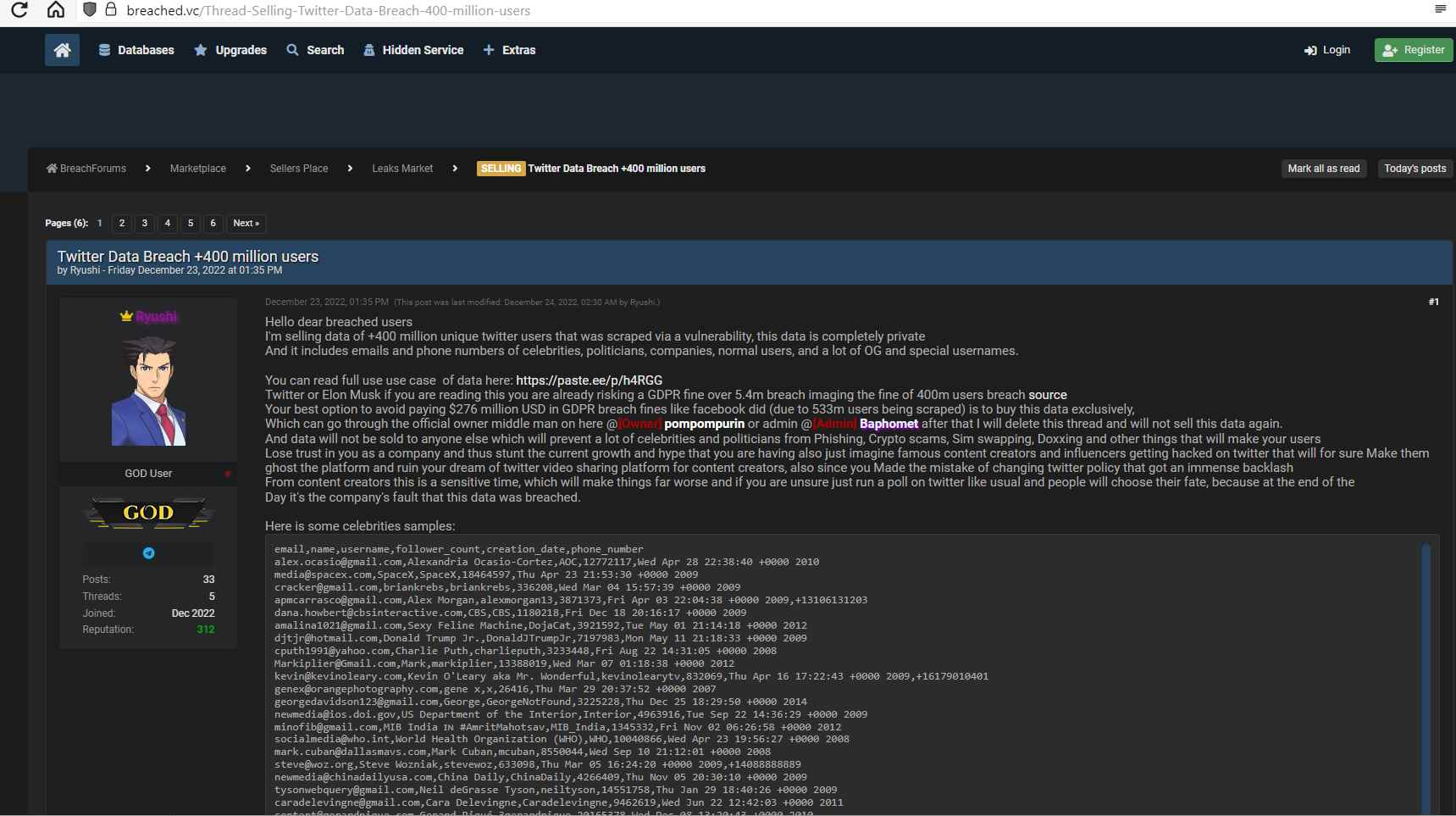The height and width of the screenshot is (816, 1456).
Task: Go to Marketplace breadcrumb
Action: 198,169
